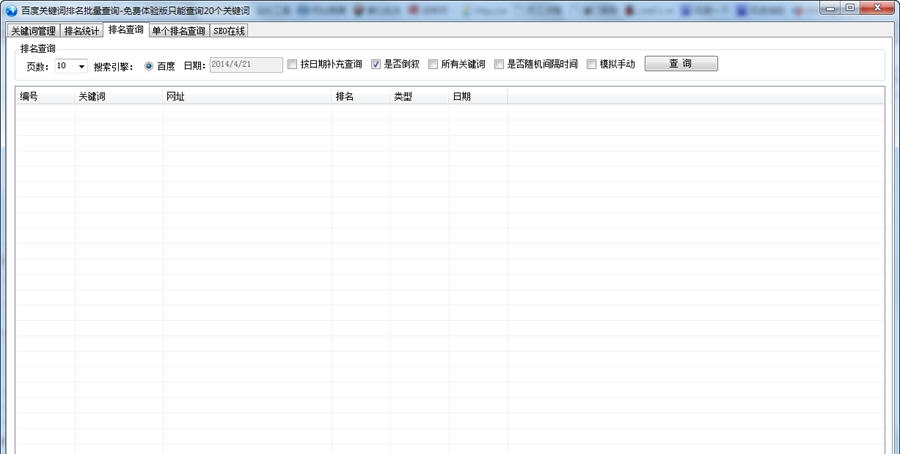900x454 pixels.
Task: Select the 百度 search engine radio button
Action: pos(149,66)
